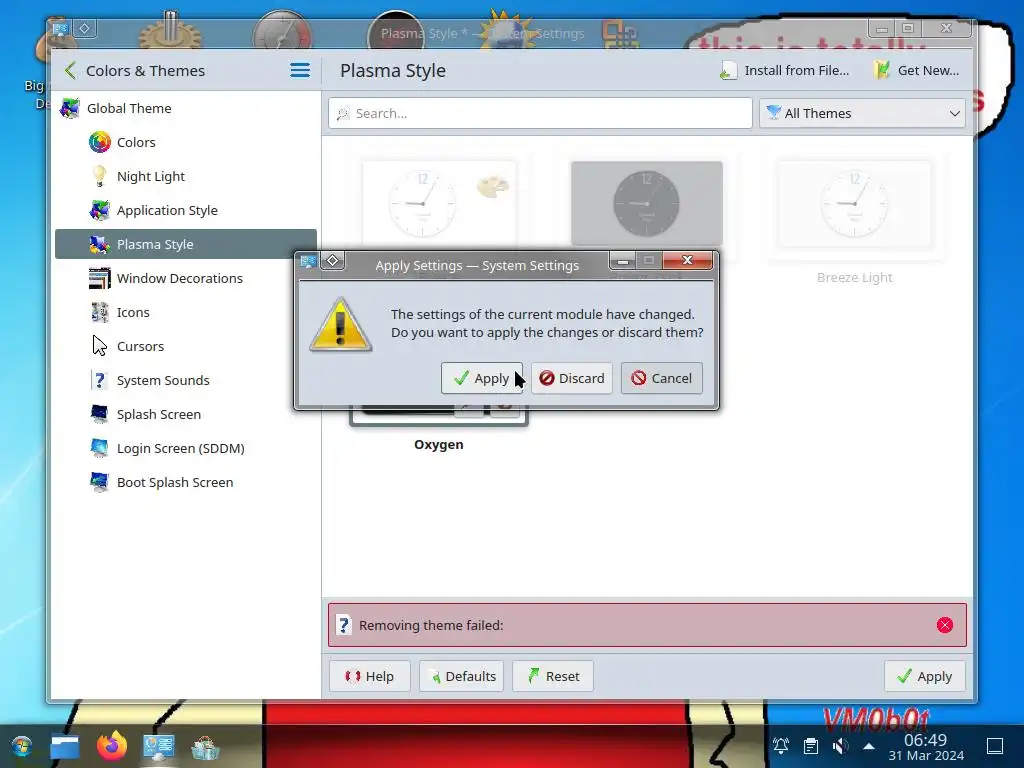Screen dimensions: 1024x768
Task: Click the bottom-right Apply button
Action: point(925,676)
